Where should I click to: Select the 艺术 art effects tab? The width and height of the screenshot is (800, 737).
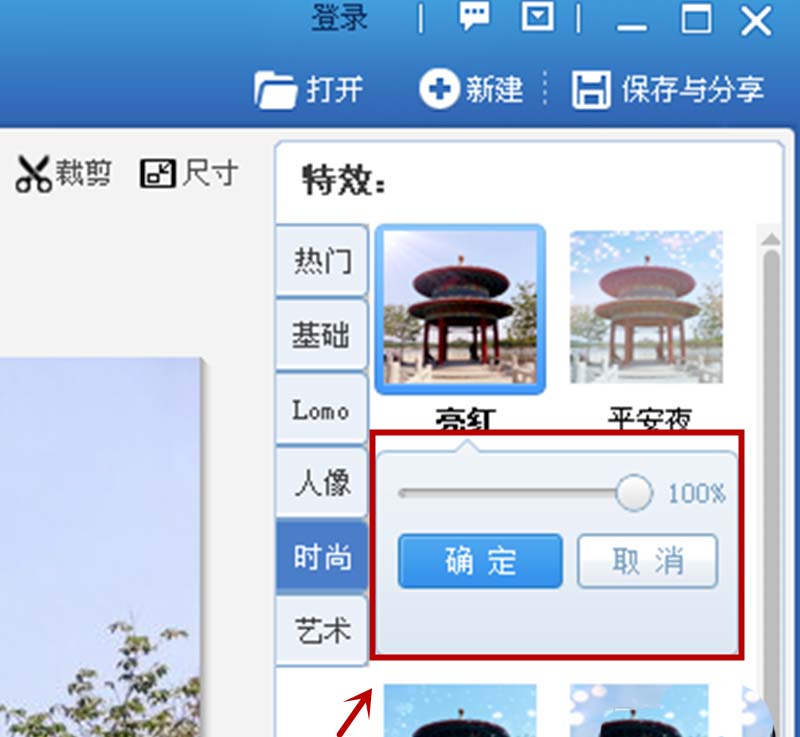pos(322,630)
